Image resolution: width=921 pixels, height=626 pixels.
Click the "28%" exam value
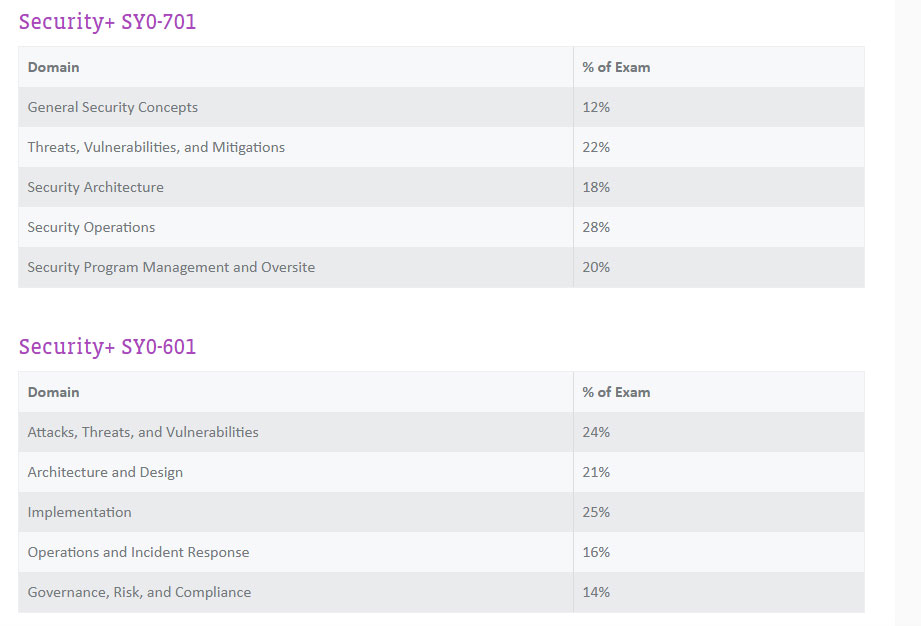pos(596,227)
